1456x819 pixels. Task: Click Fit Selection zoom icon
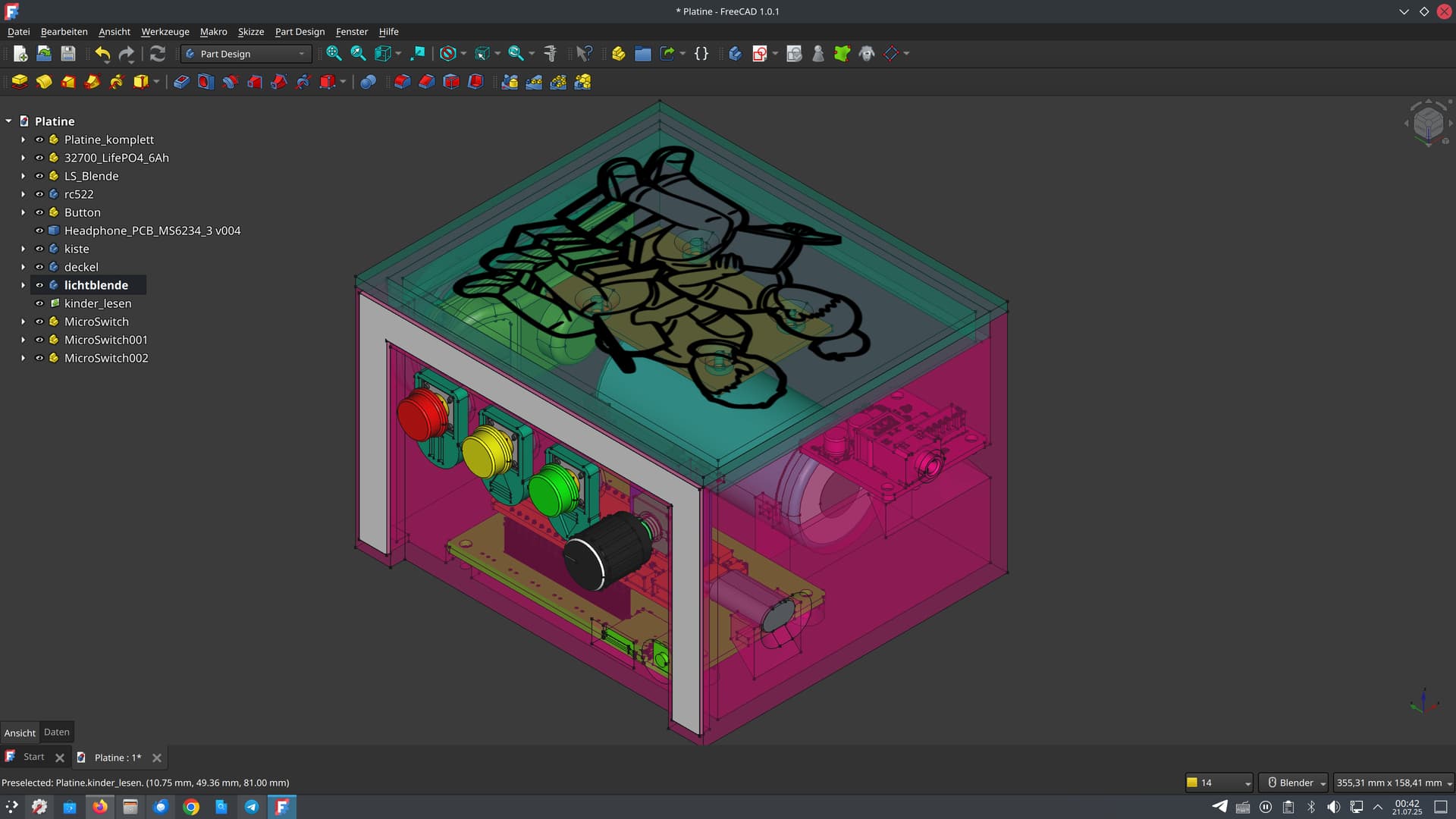point(358,54)
